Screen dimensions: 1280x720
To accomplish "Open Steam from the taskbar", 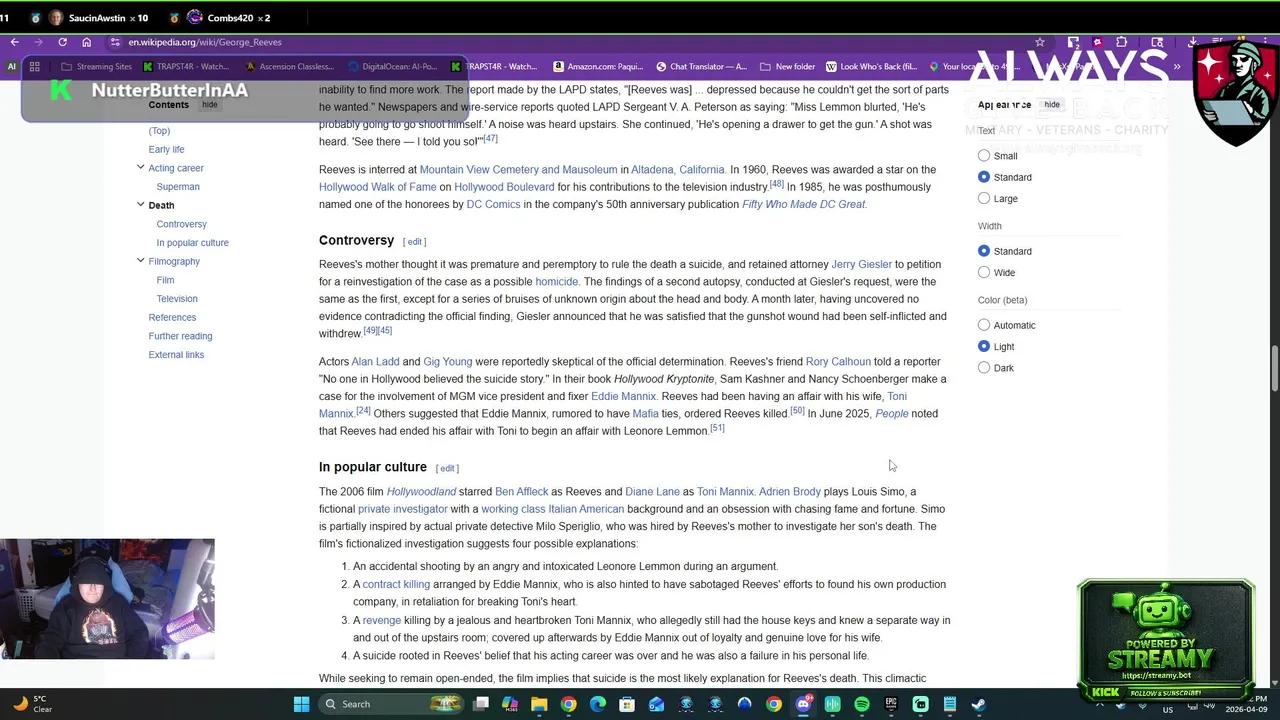I will (978, 704).
